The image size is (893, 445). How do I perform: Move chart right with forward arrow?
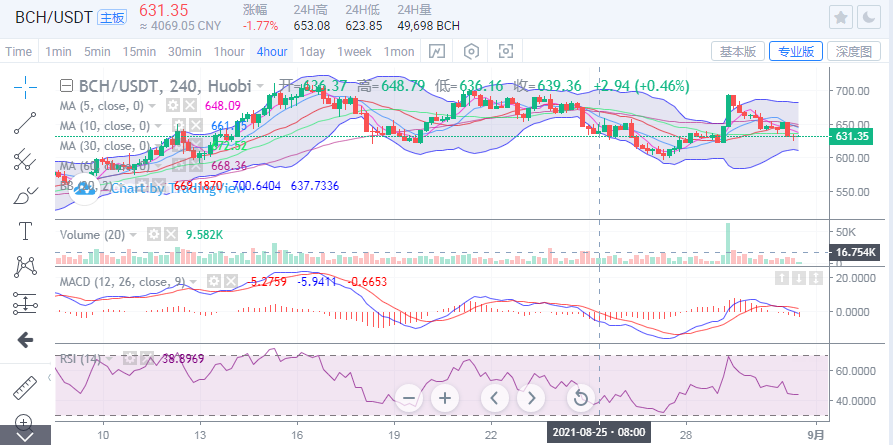pos(531,398)
